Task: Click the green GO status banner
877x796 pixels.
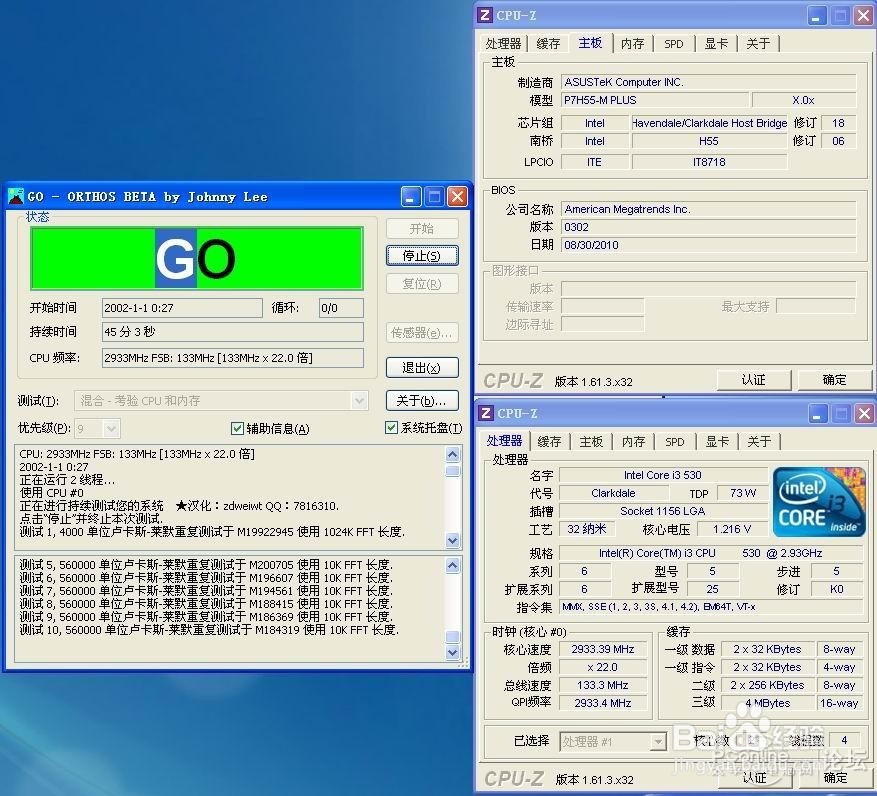Action: [197, 258]
